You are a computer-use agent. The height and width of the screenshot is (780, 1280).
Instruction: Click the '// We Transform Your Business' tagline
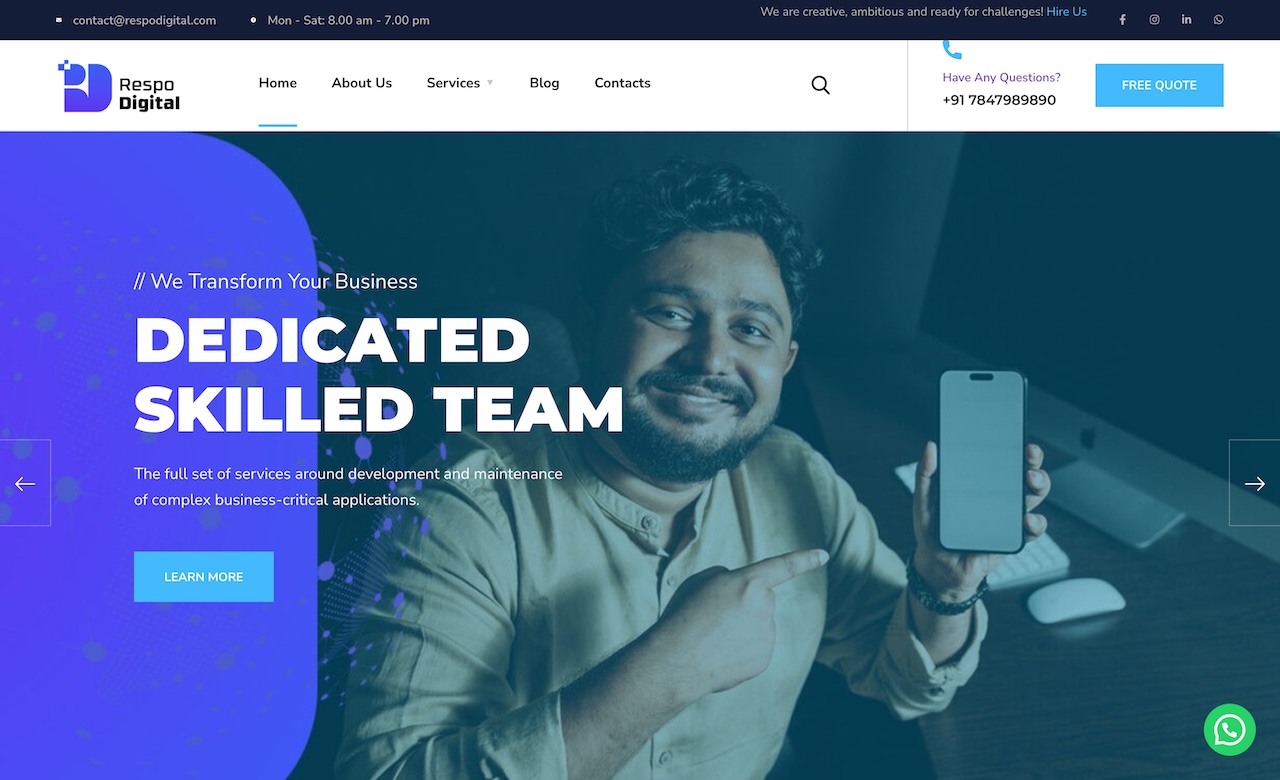pos(276,281)
